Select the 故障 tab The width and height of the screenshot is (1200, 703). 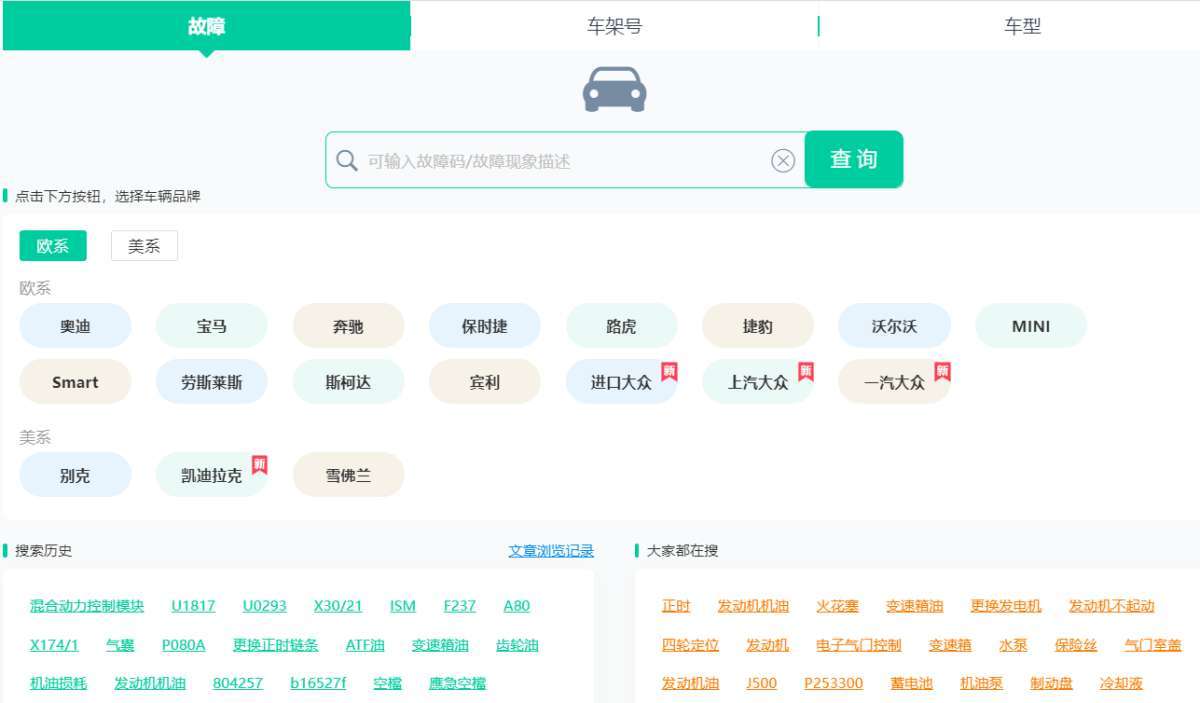[x=207, y=25]
